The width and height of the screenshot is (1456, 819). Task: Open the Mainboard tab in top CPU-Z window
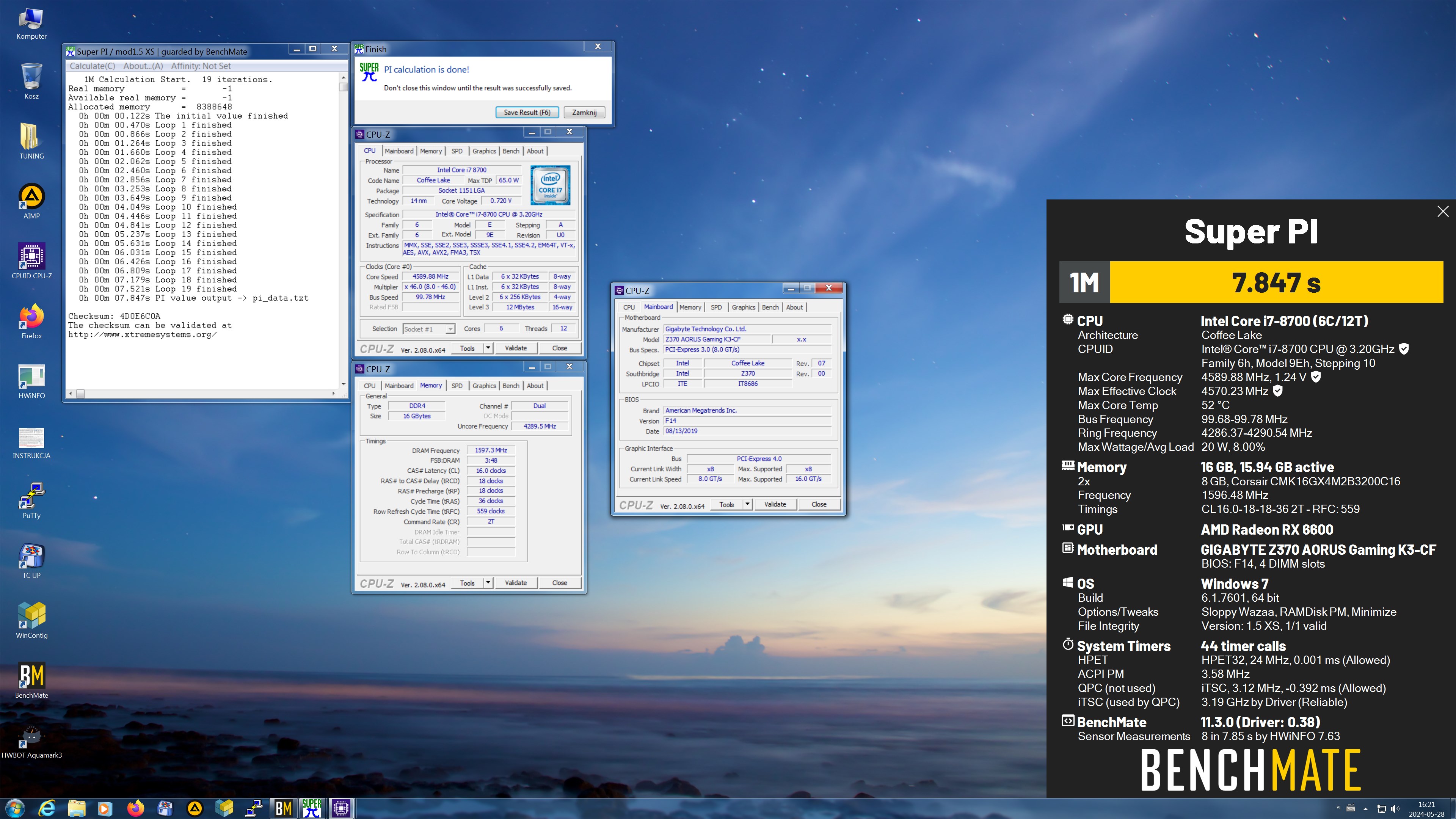[399, 151]
